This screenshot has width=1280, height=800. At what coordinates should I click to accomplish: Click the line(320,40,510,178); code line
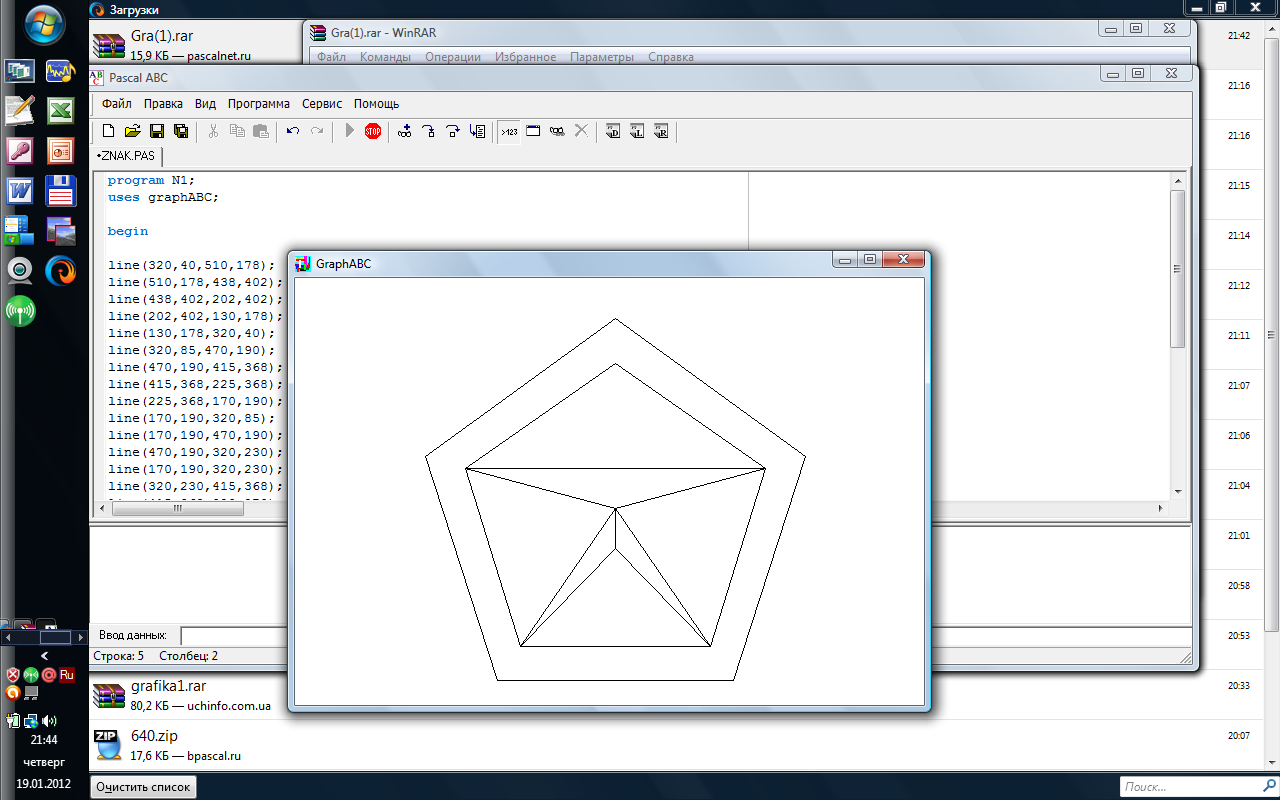pos(191,265)
